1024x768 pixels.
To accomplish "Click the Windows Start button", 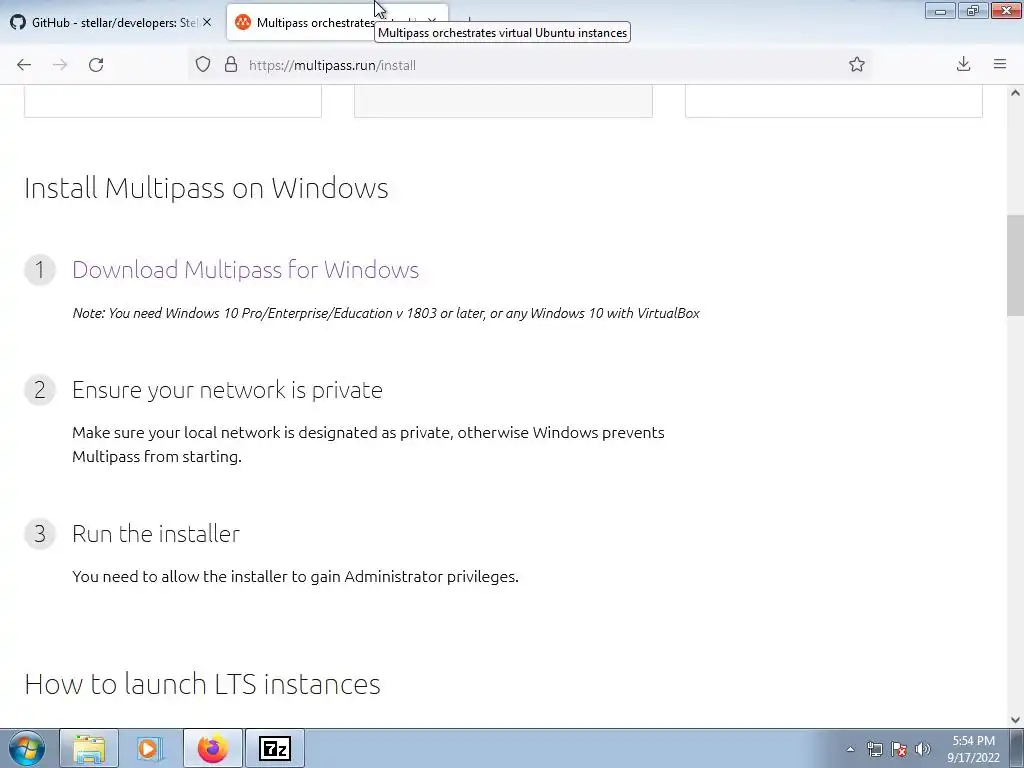I will click(27, 748).
